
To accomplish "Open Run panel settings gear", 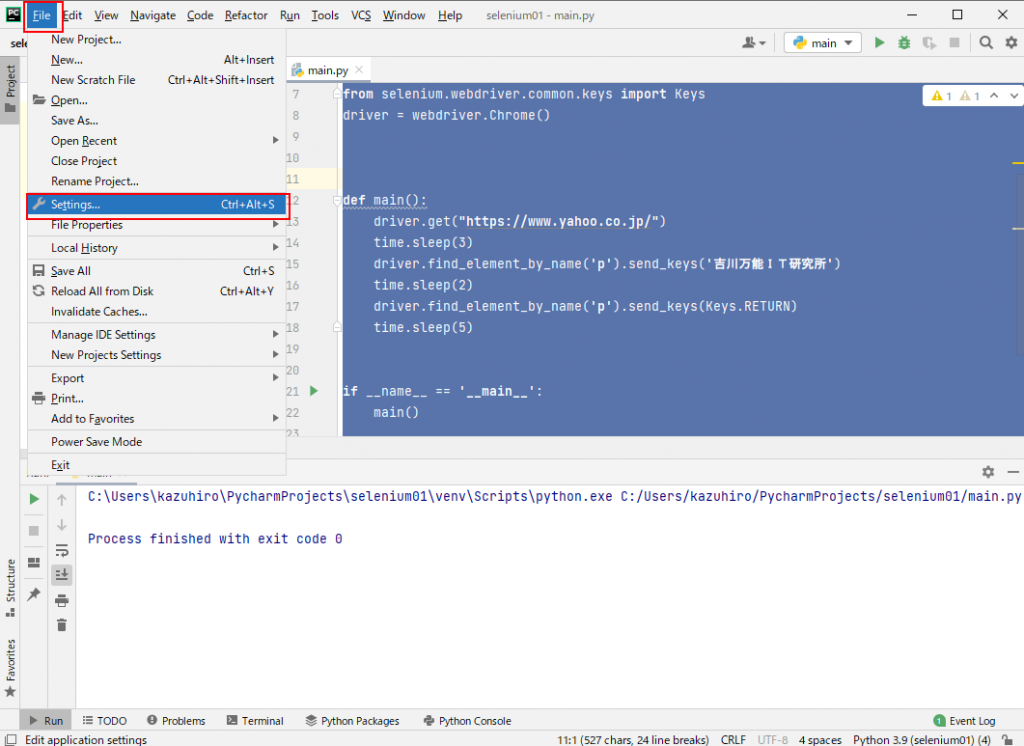I will (988, 472).
